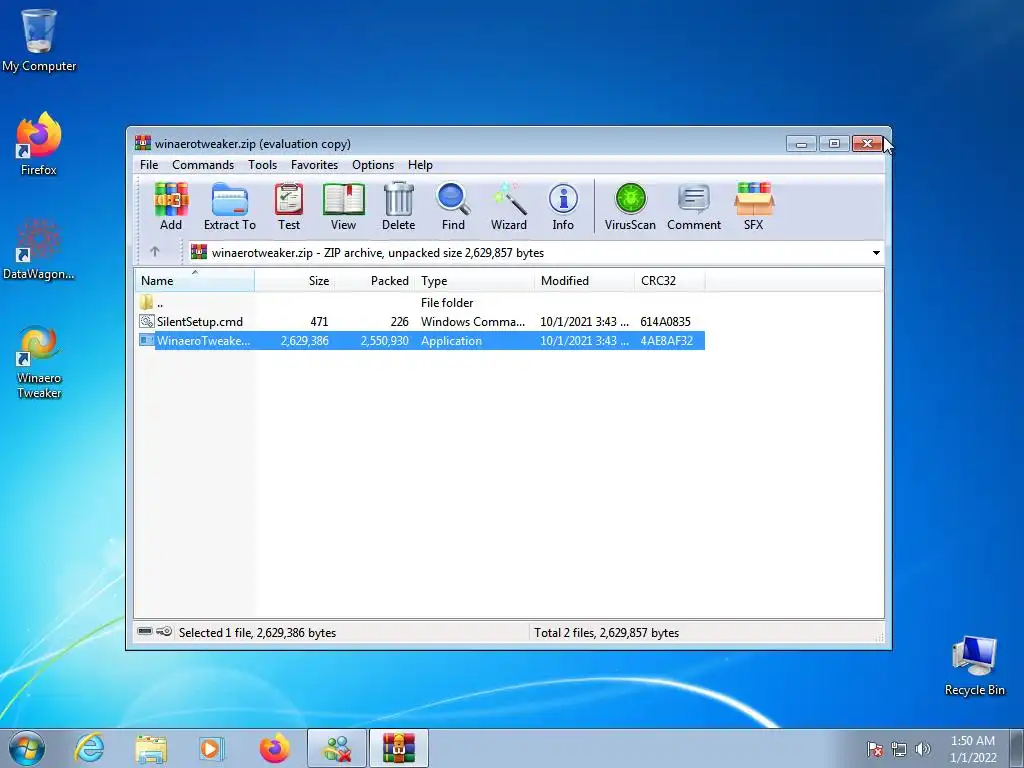This screenshot has height=768, width=1024.
Task: Click CRC32 value 614A0835
Action: 665,321
